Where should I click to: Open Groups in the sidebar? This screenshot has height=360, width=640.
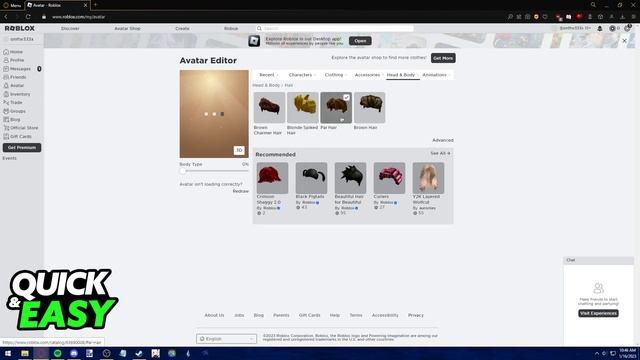[x=14, y=111]
